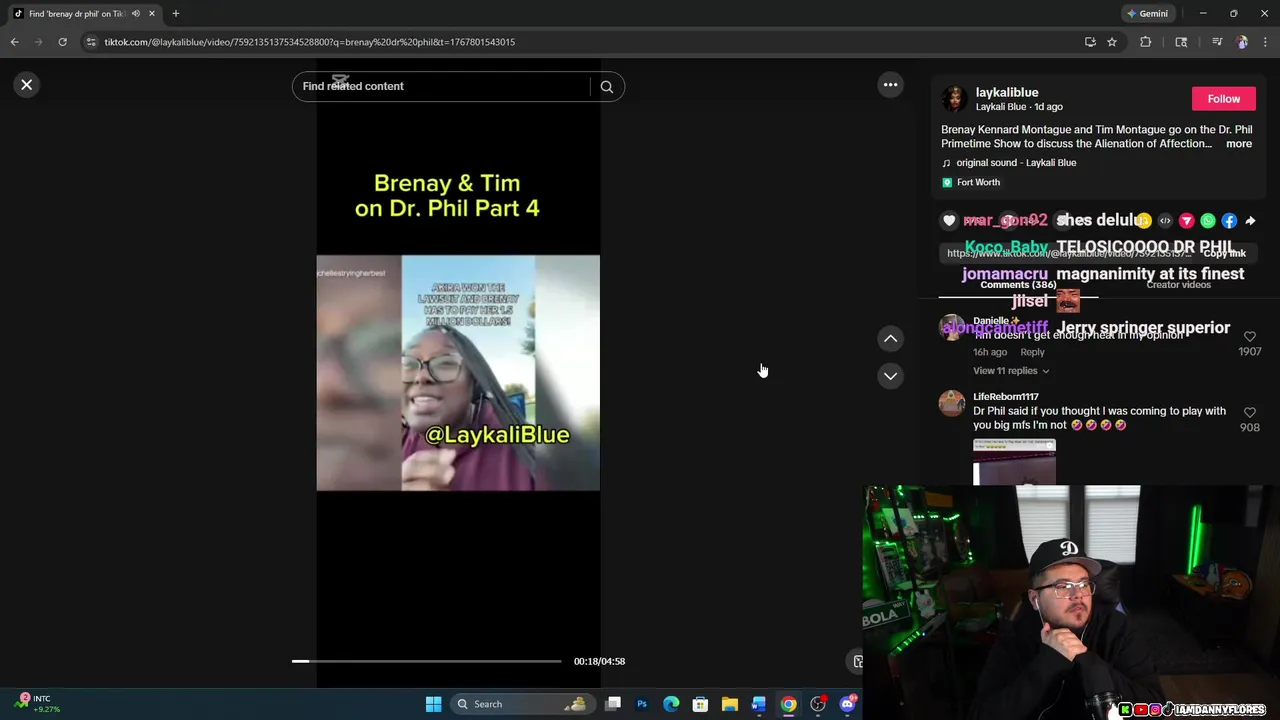The image size is (1280, 720).
Task: Click the video to pause playback
Action: (458, 373)
